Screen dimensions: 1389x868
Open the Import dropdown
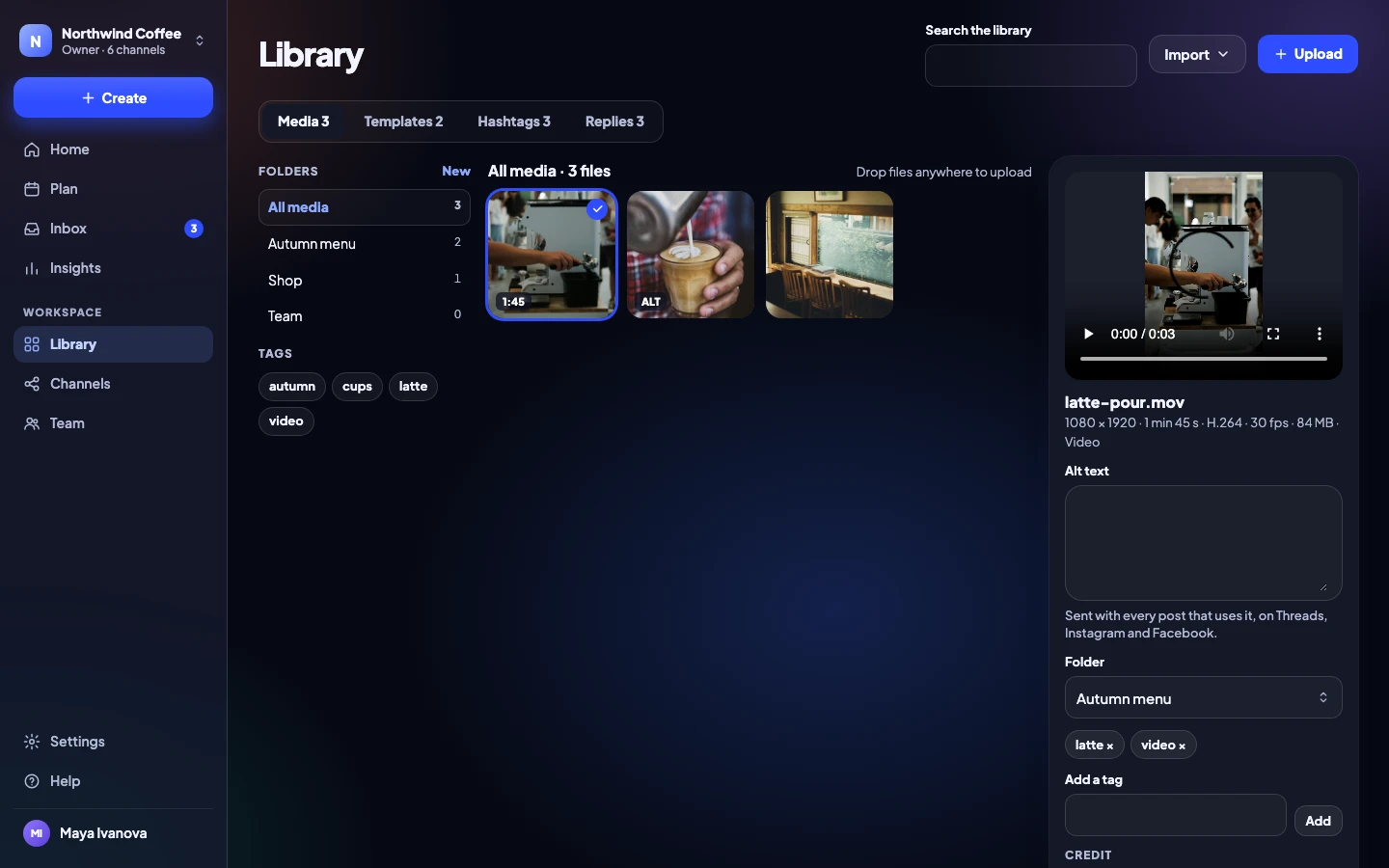(x=1197, y=54)
